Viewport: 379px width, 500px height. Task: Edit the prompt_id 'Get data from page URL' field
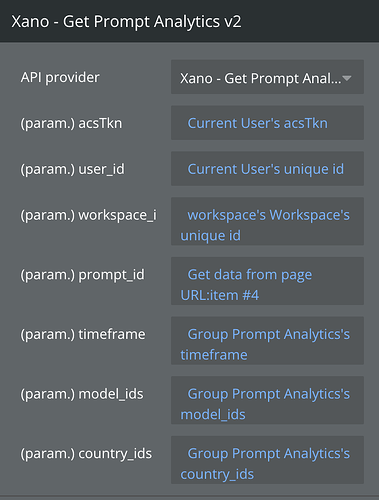pos(267,281)
